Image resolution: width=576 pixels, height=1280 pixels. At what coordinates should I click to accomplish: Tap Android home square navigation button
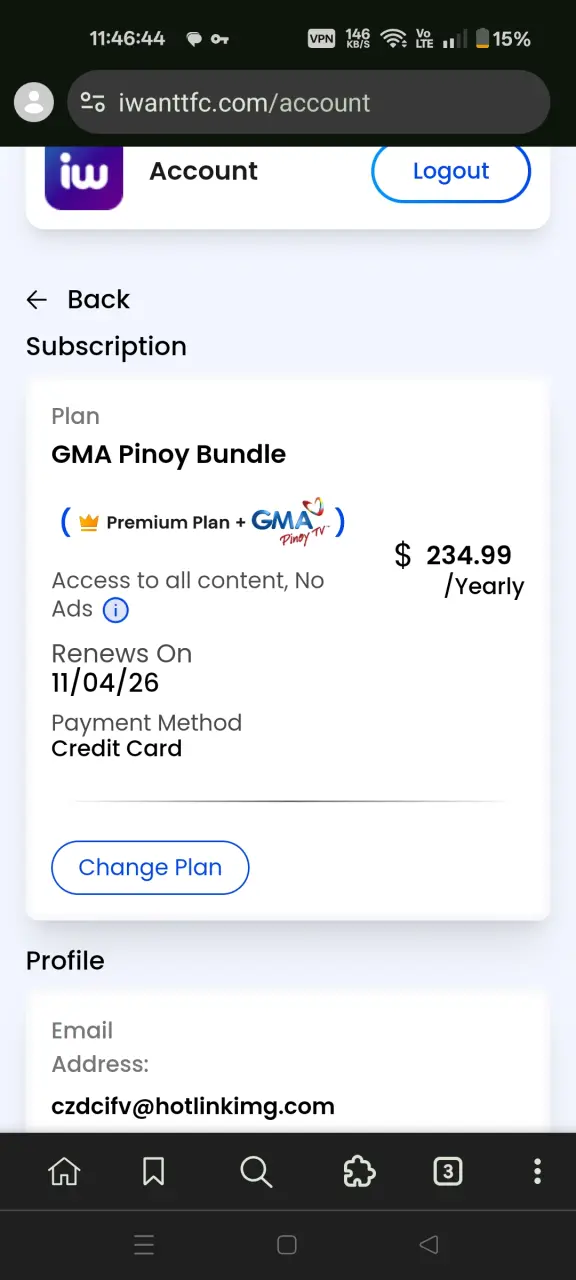click(x=287, y=1245)
